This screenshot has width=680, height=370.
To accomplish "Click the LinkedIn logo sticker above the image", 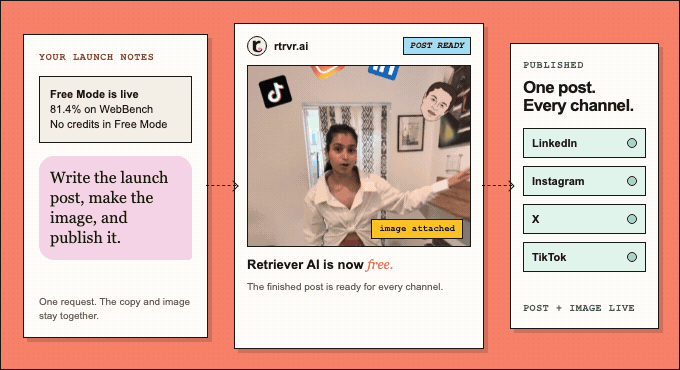I will [383, 72].
